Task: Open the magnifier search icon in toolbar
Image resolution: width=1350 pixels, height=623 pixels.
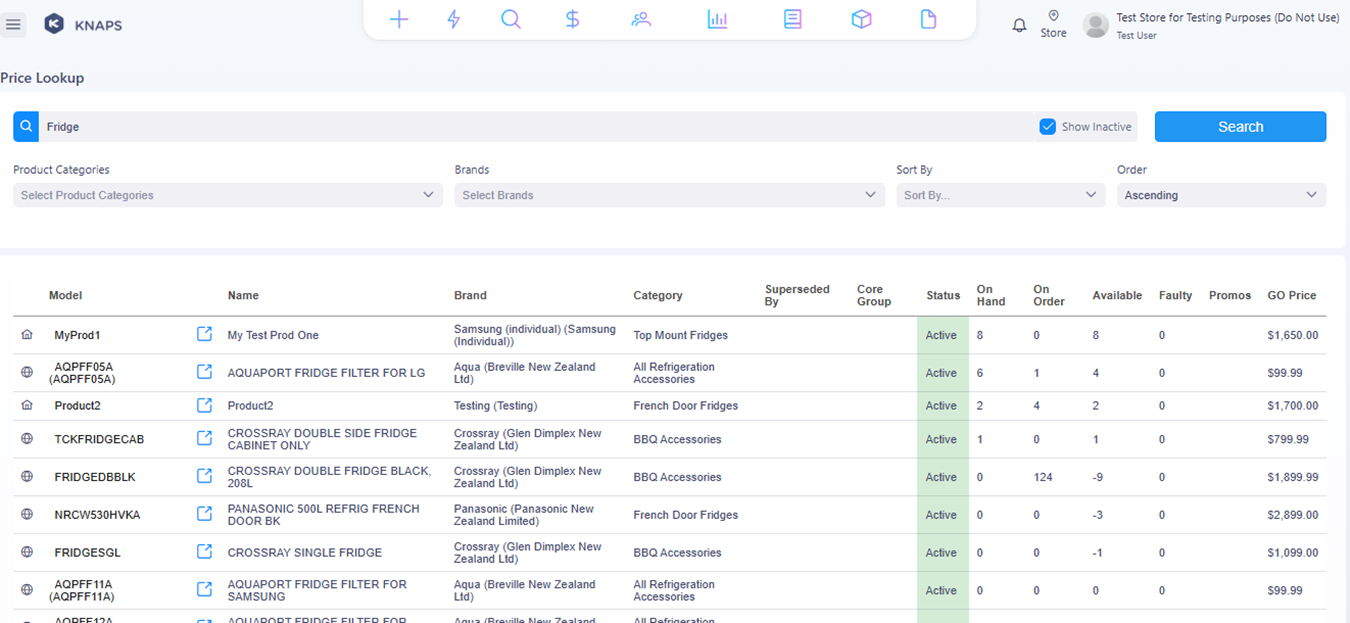Action: (x=511, y=19)
